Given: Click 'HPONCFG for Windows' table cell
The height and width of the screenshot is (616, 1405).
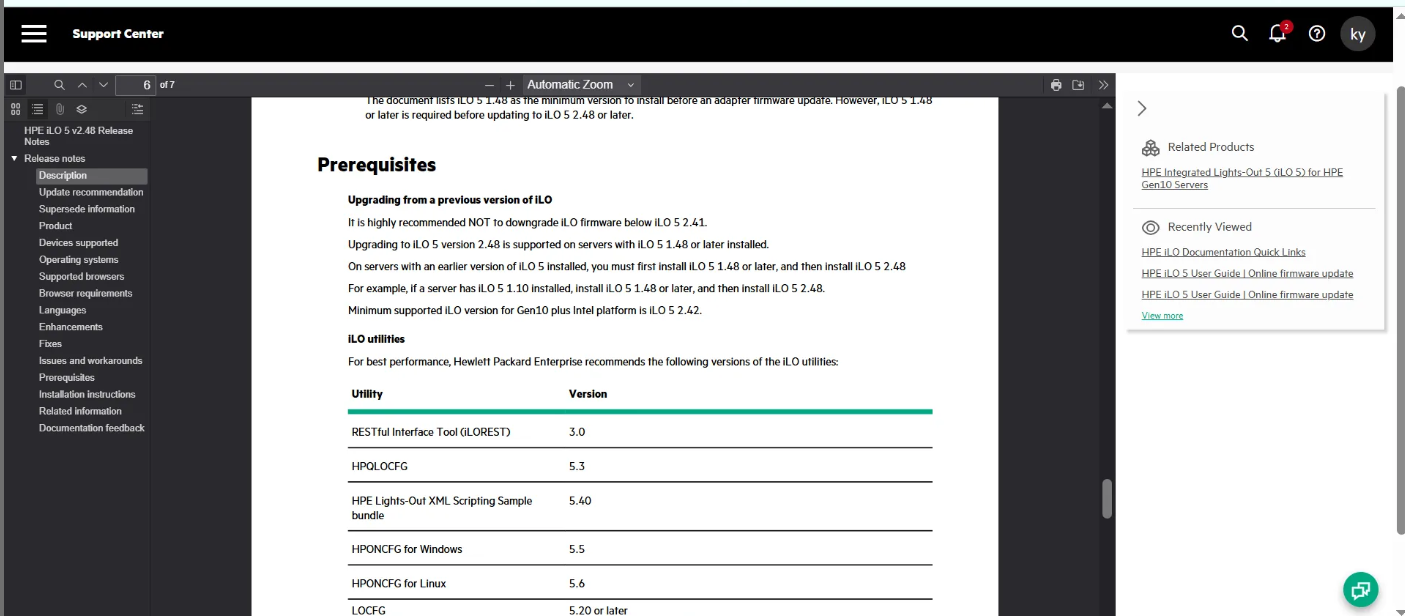Looking at the screenshot, I should (407, 549).
